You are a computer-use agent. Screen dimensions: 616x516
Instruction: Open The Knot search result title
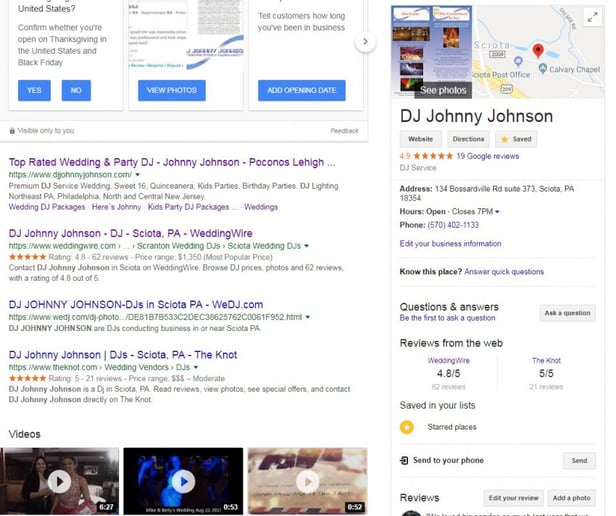point(123,355)
